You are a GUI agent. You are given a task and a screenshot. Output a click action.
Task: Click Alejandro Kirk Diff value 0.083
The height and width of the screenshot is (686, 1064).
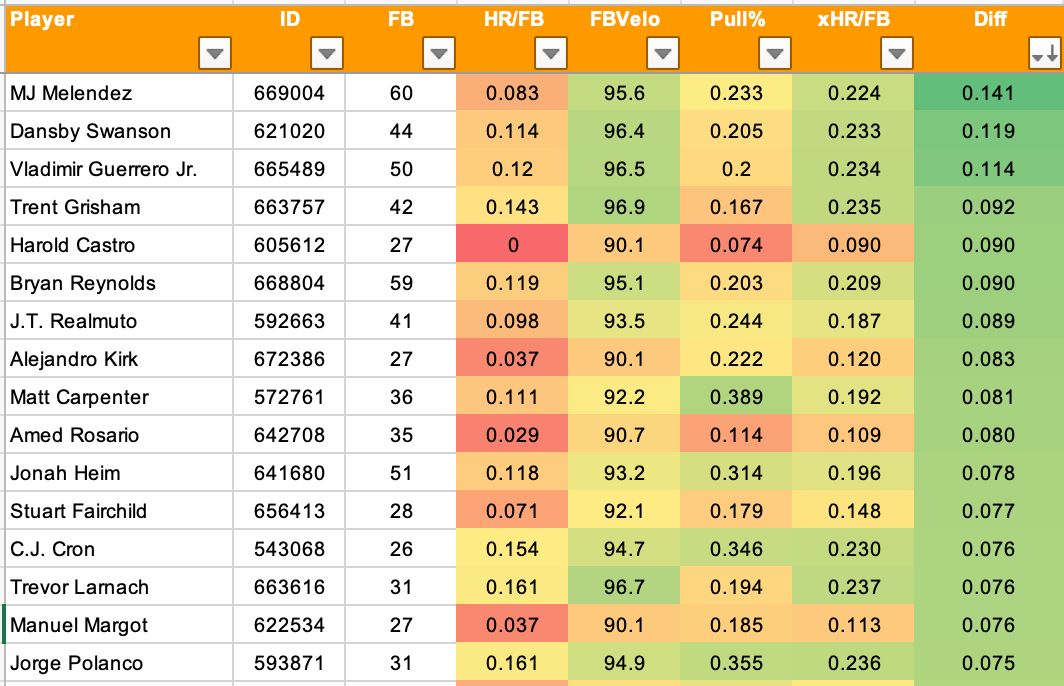[x=989, y=358]
